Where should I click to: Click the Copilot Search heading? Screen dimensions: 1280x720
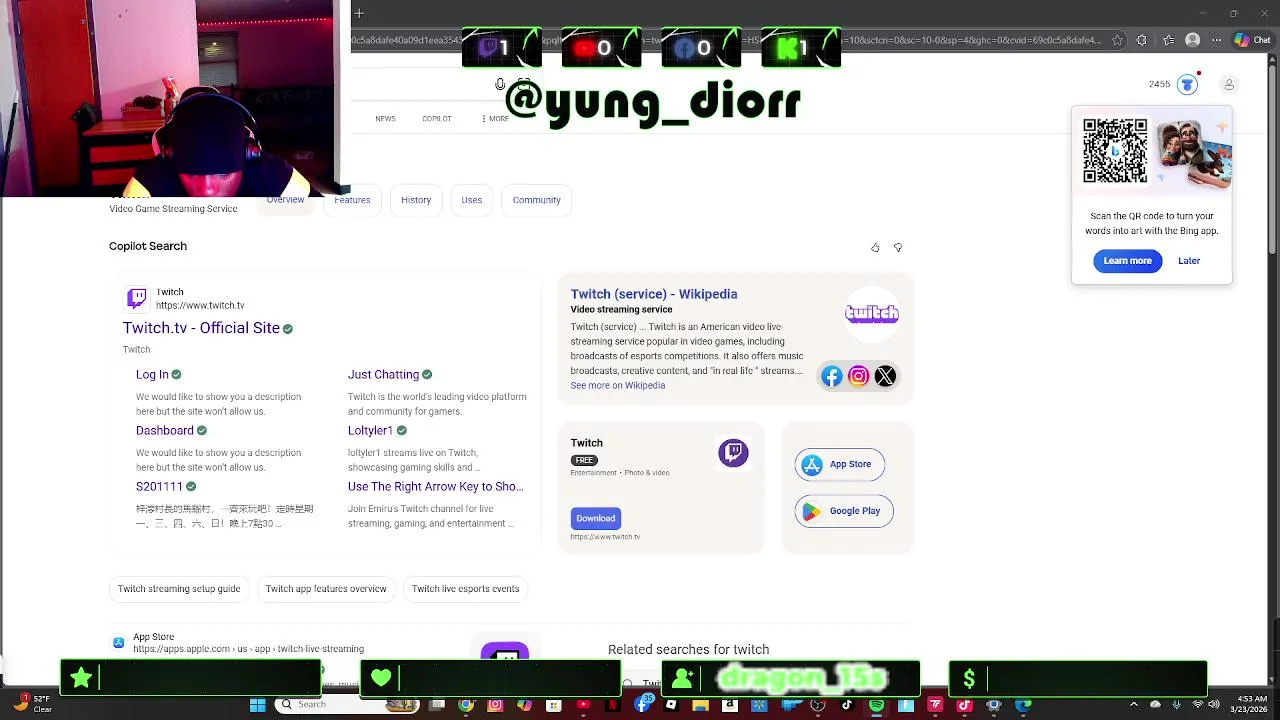tap(148, 246)
